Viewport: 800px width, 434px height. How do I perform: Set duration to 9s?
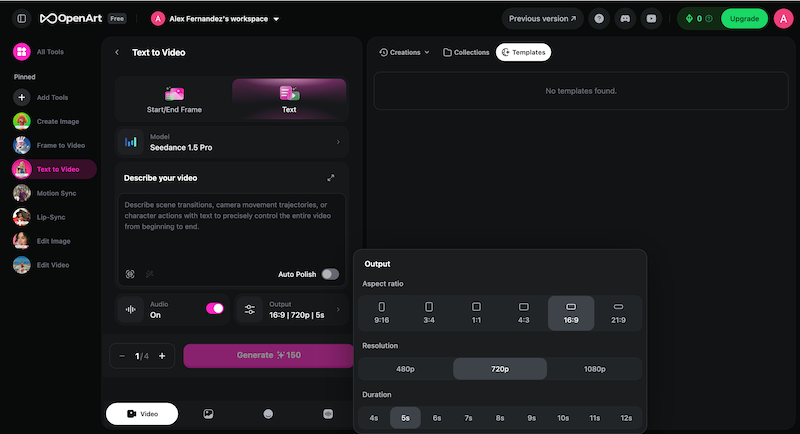pos(532,418)
